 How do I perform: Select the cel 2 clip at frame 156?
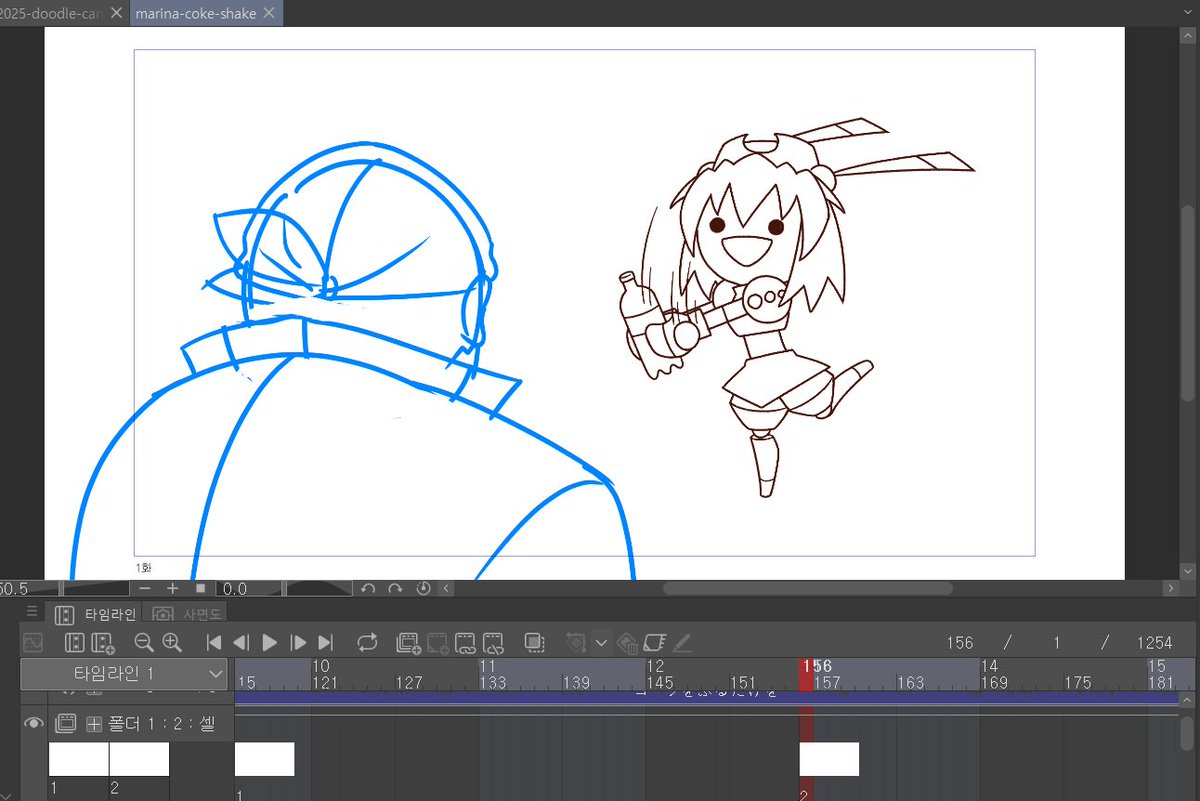pos(829,759)
